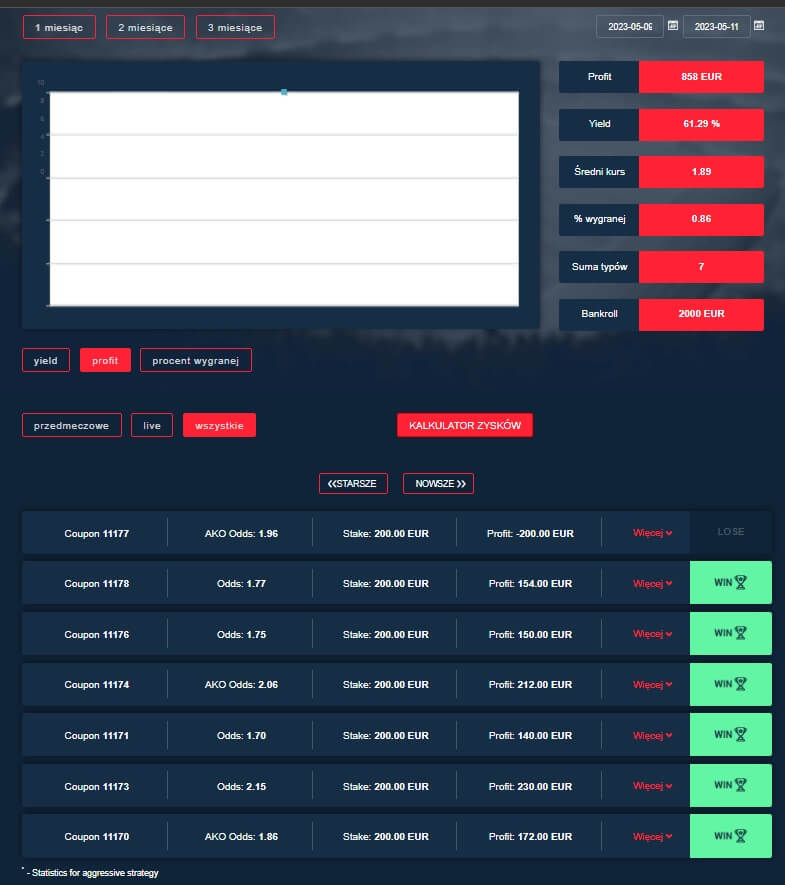This screenshot has width=785, height=885.
Task: Click WIN trophy icon for Coupon 11178
Action: click(741, 582)
